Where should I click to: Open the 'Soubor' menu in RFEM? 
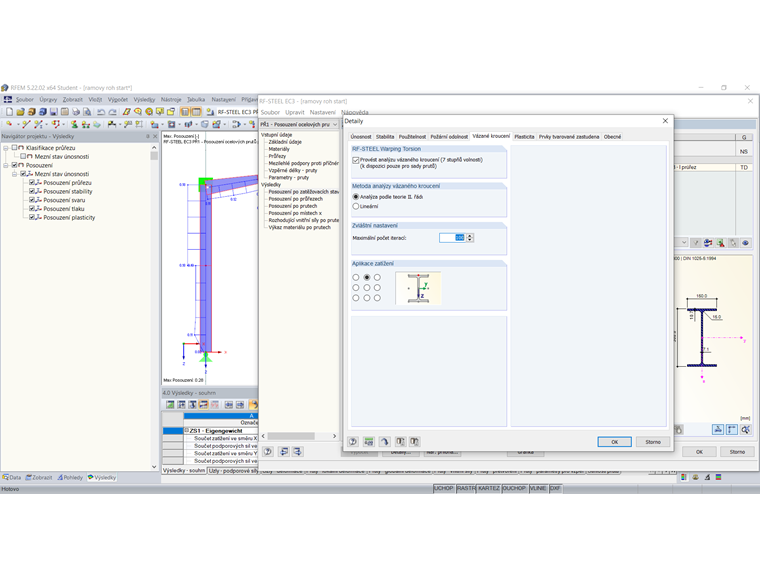25,99
